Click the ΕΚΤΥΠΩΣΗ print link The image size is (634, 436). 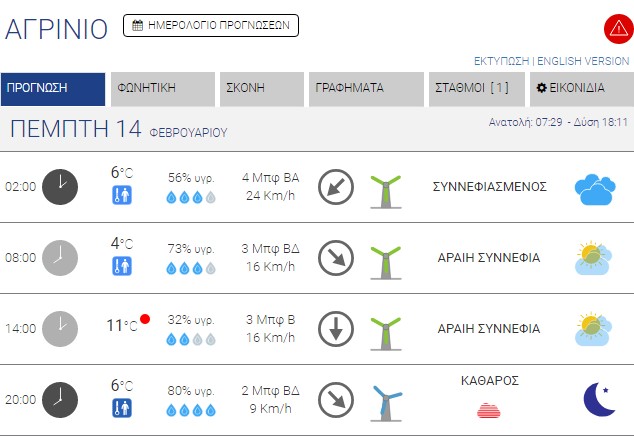point(501,61)
